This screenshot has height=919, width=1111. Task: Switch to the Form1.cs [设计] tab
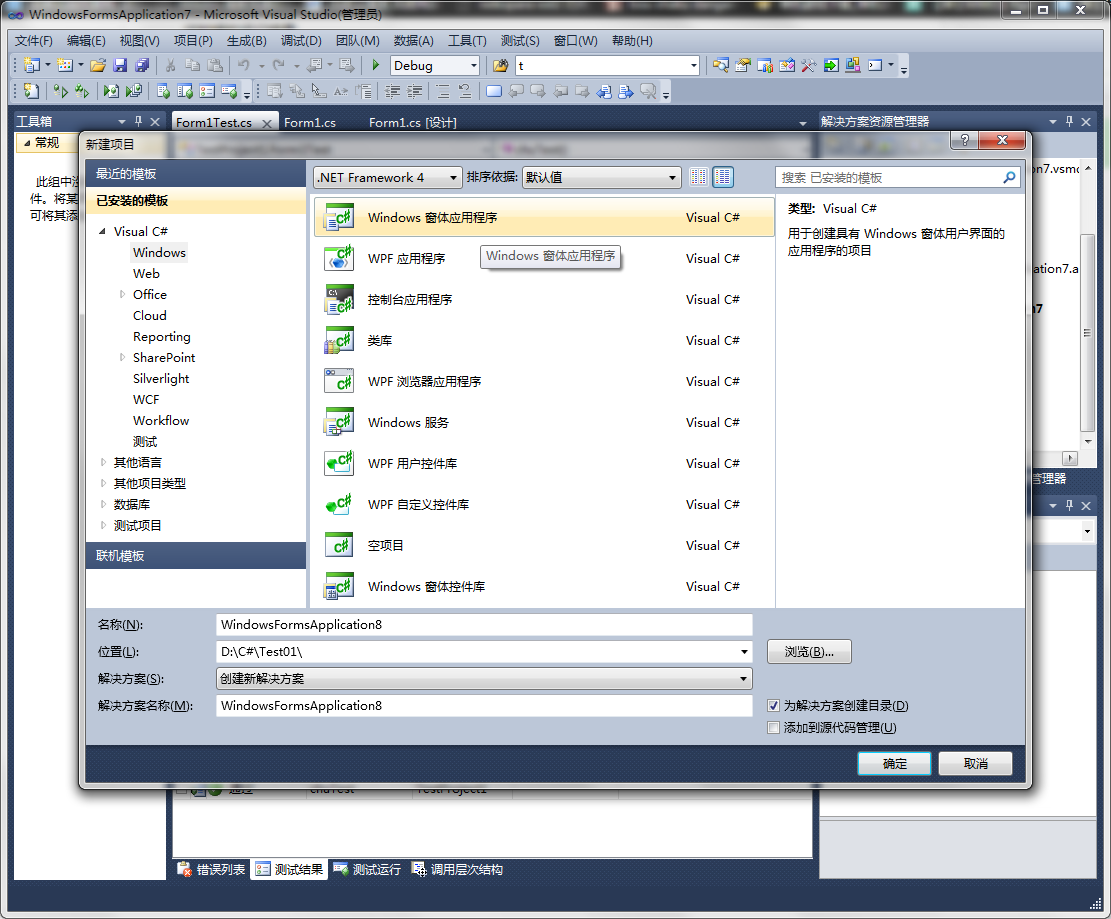[412, 123]
